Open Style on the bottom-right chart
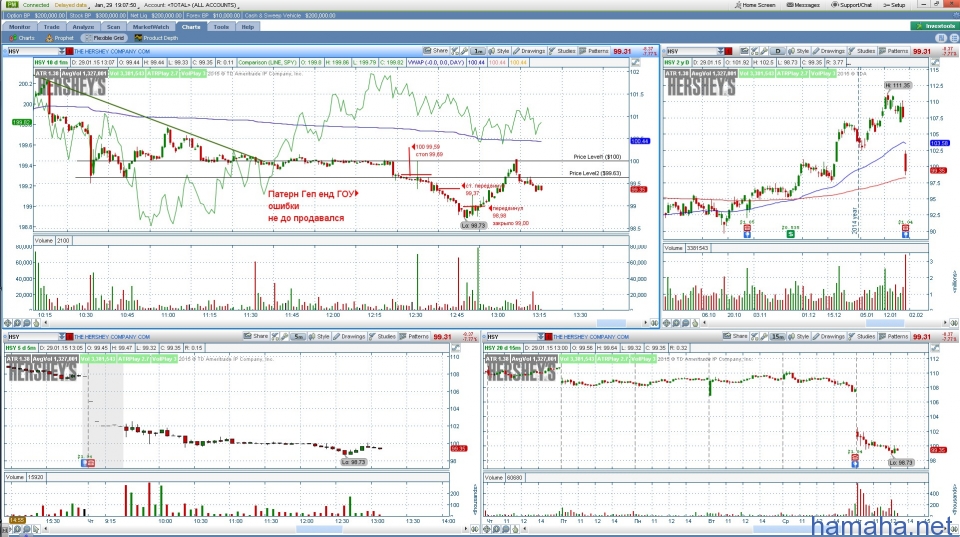Image resolution: width=960 pixels, height=537 pixels. pos(798,336)
